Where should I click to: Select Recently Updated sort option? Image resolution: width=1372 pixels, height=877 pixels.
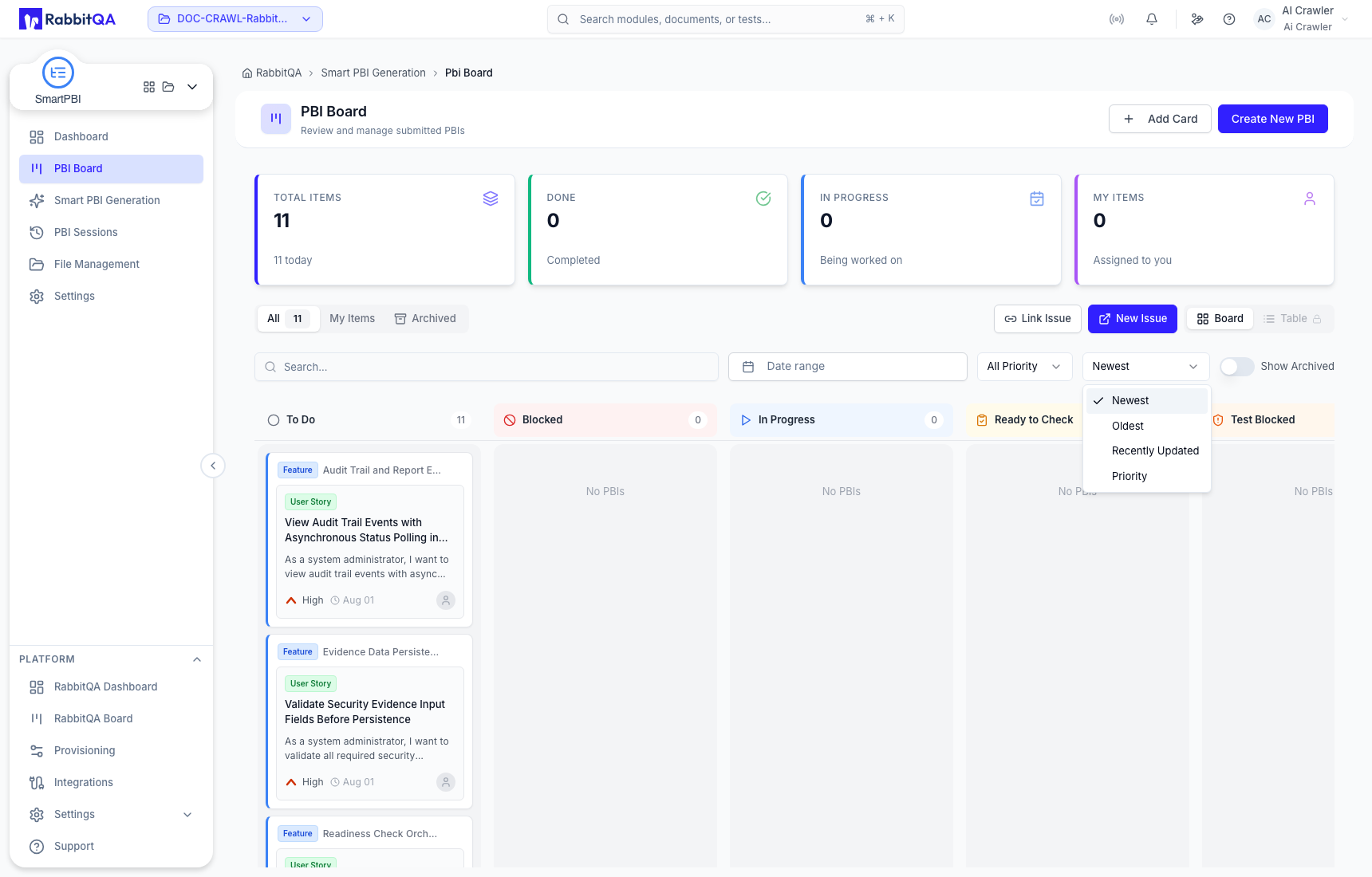click(1147, 451)
